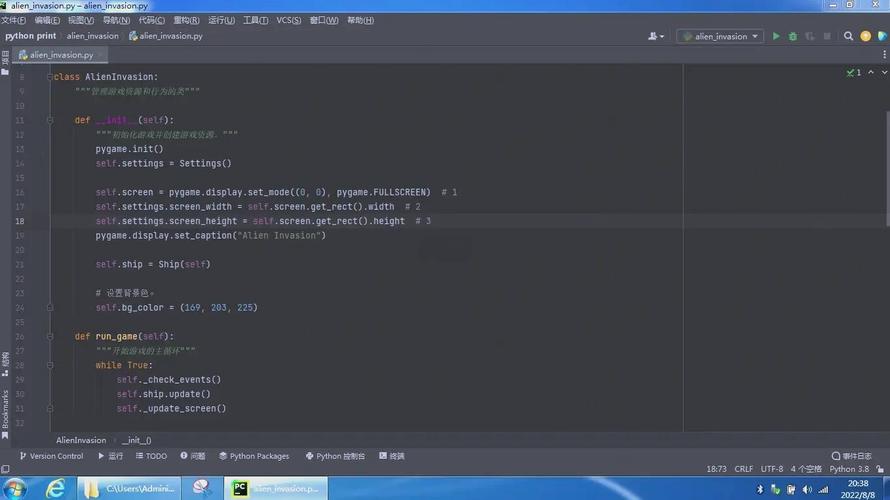Open the 代码(C) menu

tap(152, 20)
